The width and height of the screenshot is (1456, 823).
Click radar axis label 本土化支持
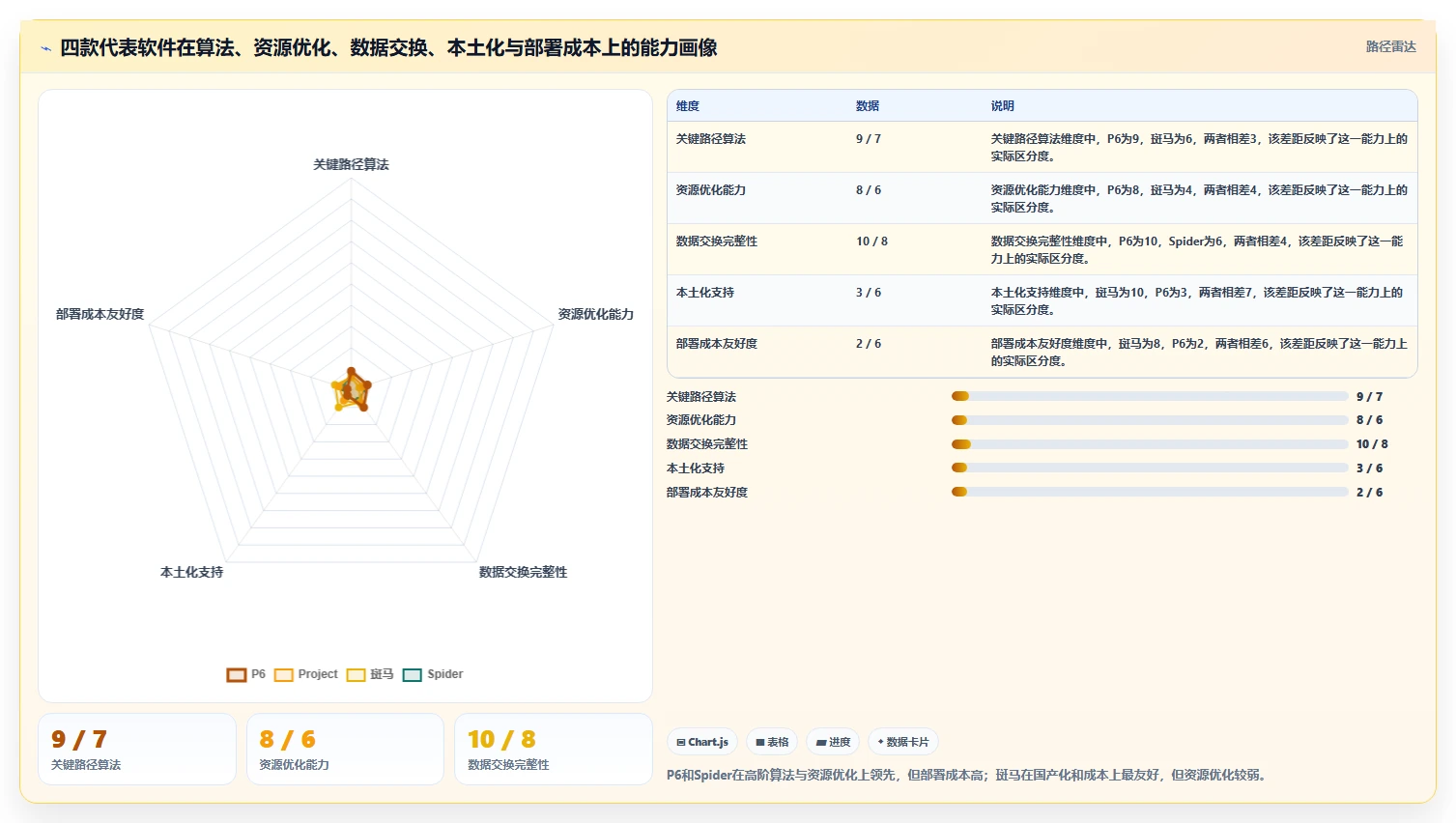(x=191, y=573)
